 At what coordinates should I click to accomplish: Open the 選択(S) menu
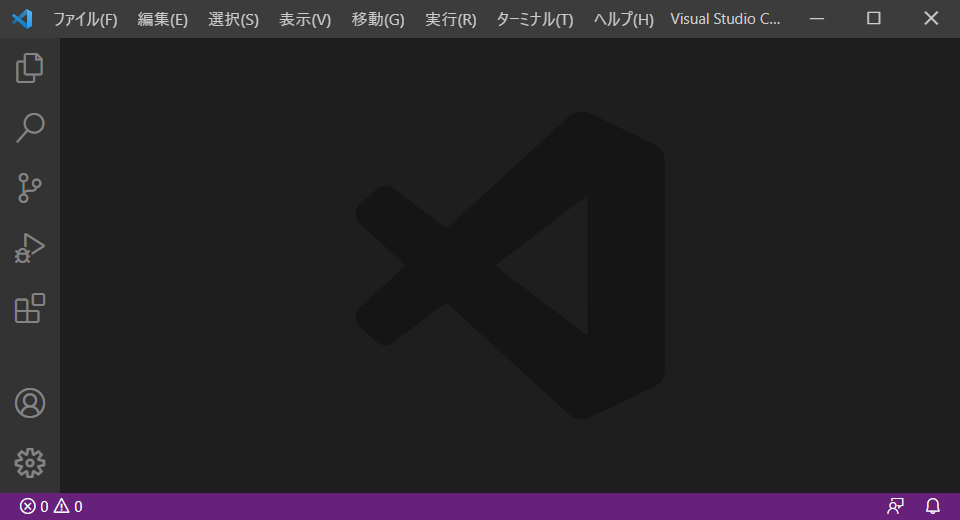pos(233,19)
